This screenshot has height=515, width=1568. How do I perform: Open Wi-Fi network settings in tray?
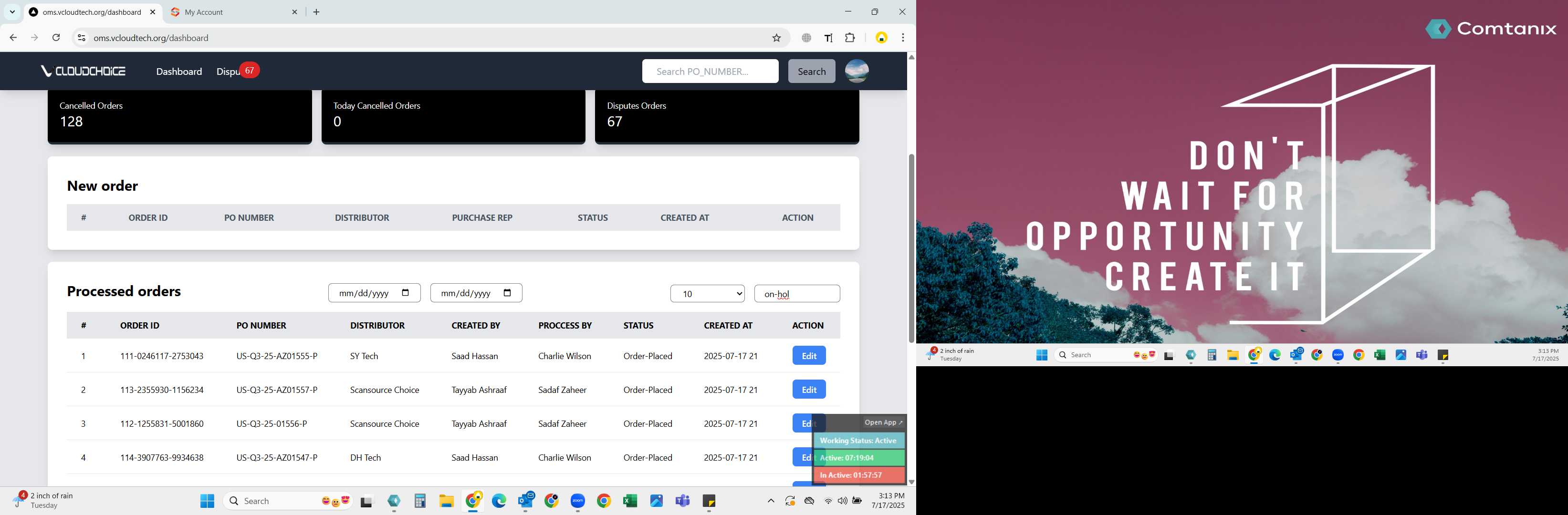[828, 501]
